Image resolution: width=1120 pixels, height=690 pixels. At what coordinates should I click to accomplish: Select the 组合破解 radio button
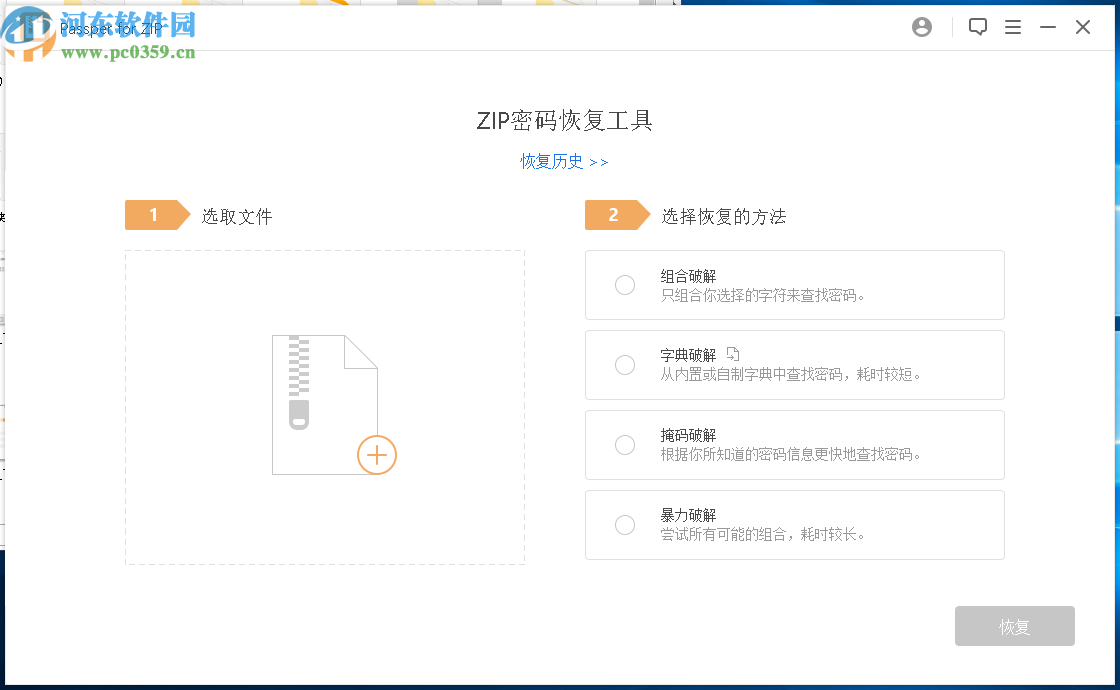click(625, 285)
